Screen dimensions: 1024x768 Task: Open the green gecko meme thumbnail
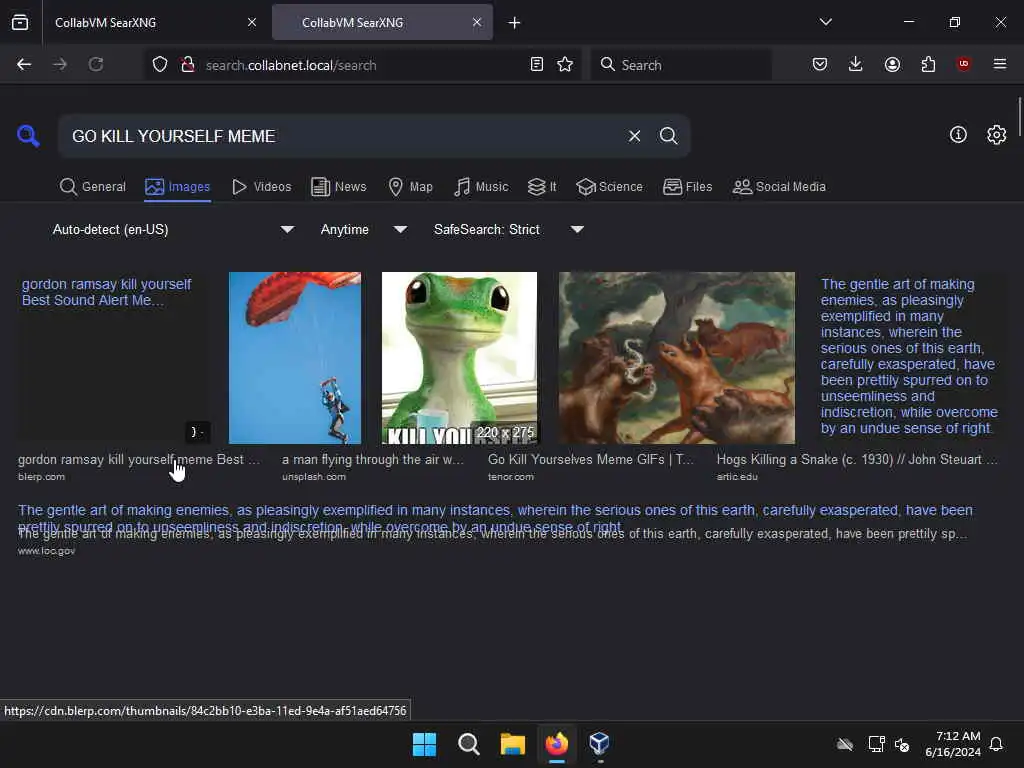pyautogui.click(x=459, y=358)
